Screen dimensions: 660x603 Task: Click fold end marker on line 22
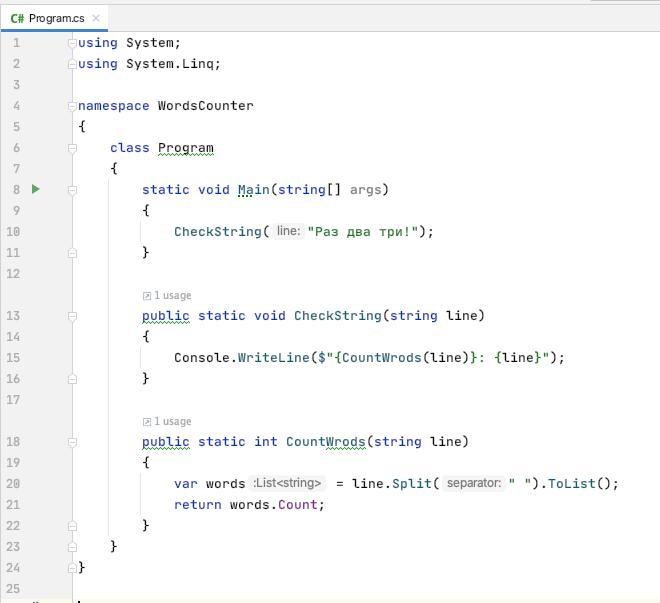pos(72,526)
